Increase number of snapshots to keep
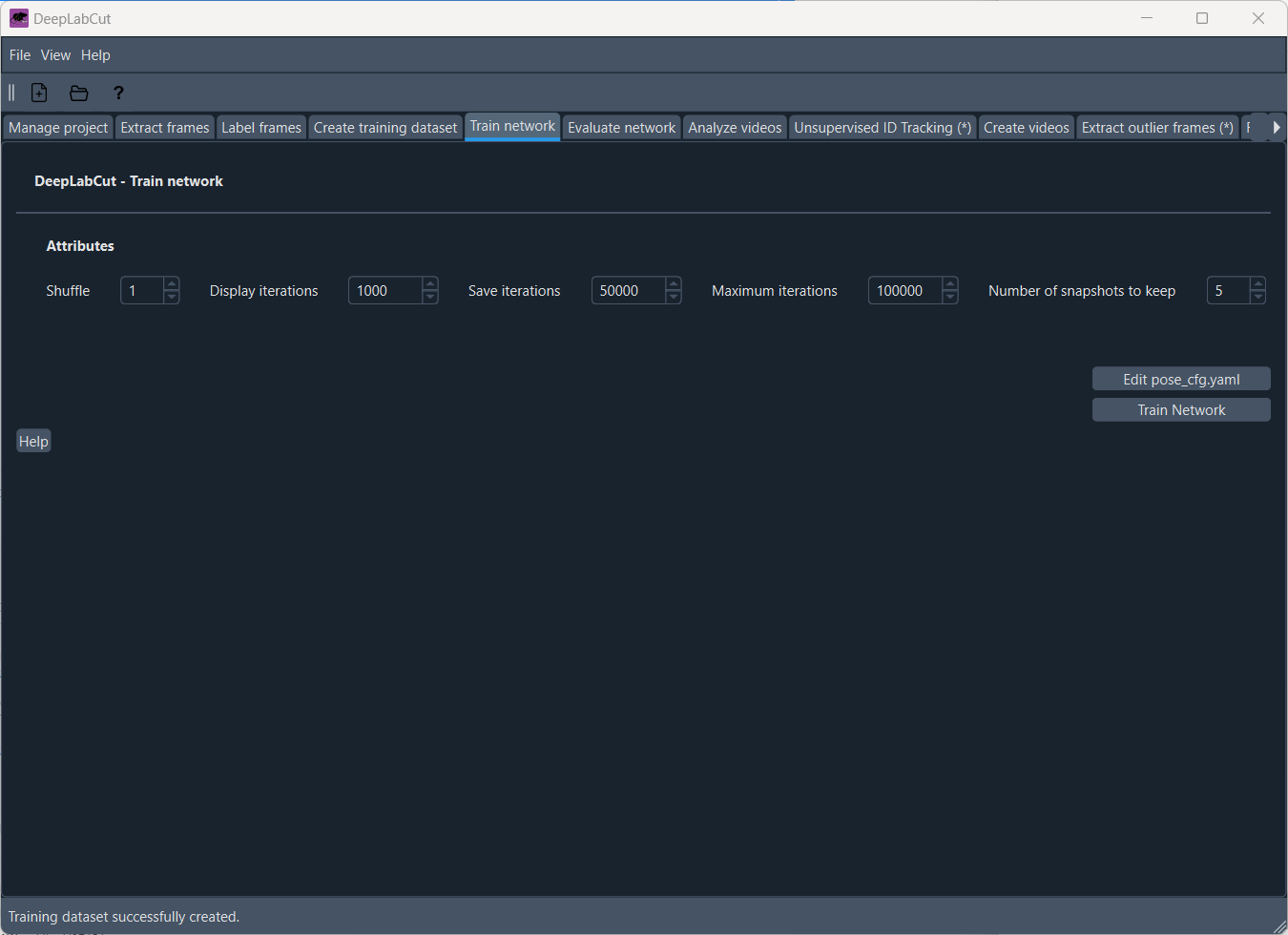 [1258, 284]
